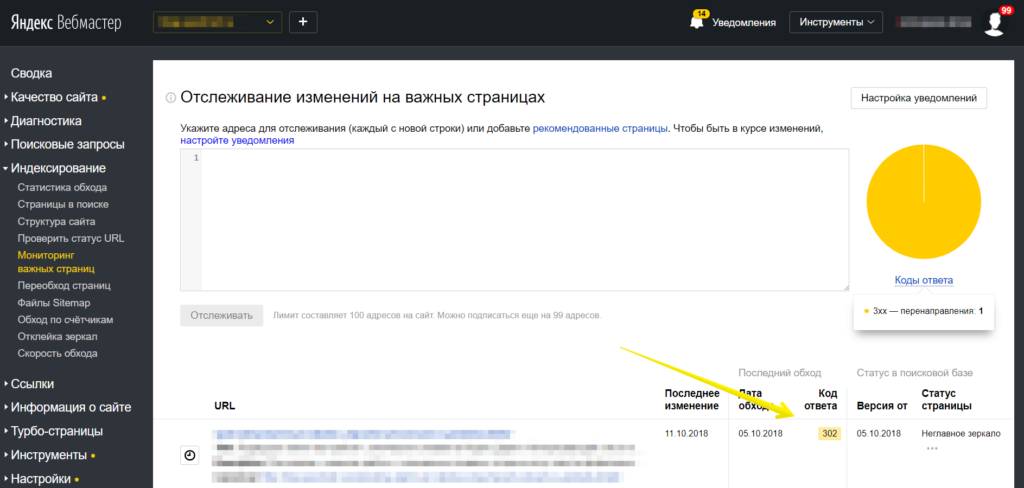Open Проверить статус URL
Viewport: 1024px width, 488px height.
71,238
